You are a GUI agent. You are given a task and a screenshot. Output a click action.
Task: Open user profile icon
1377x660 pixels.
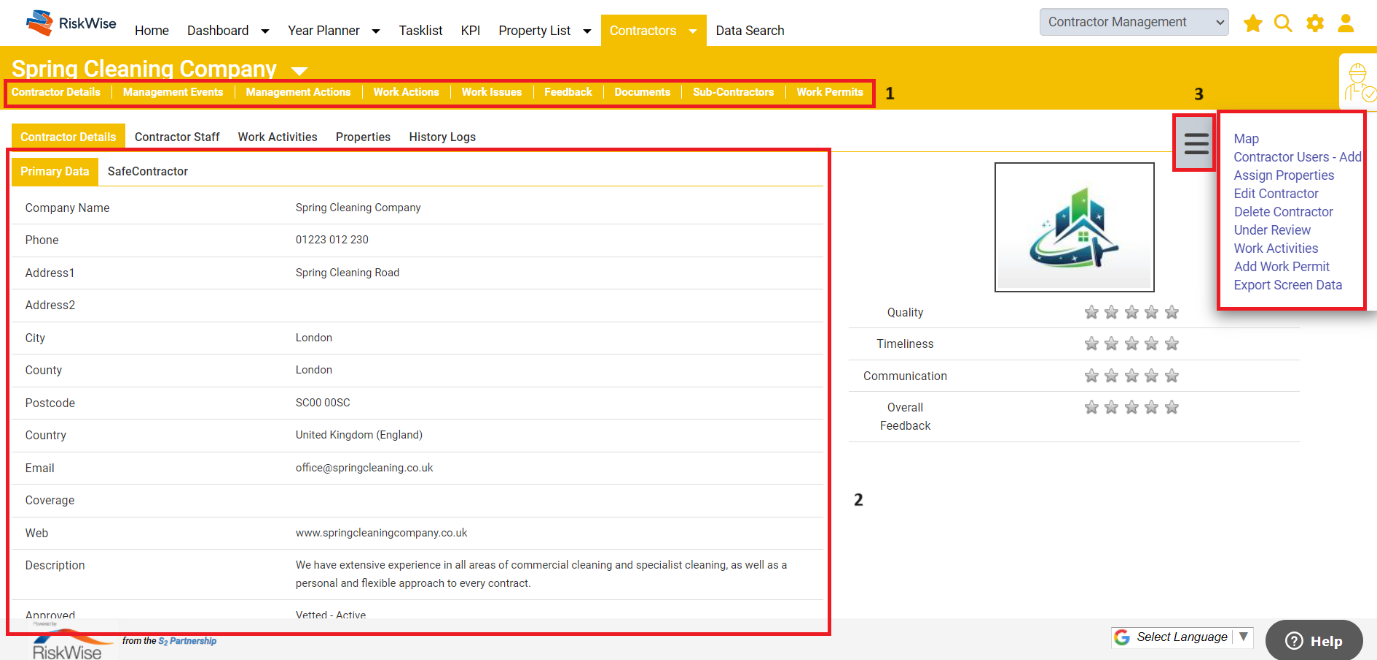pyautogui.click(x=1346, y=23)
